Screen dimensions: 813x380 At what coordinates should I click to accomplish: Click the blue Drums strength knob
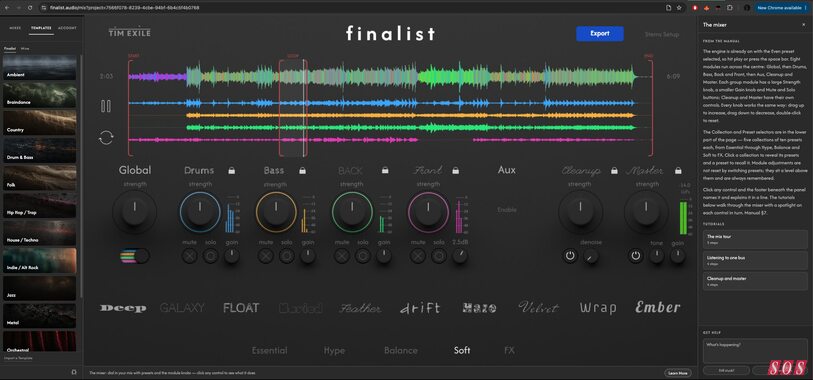pos(200,212)
